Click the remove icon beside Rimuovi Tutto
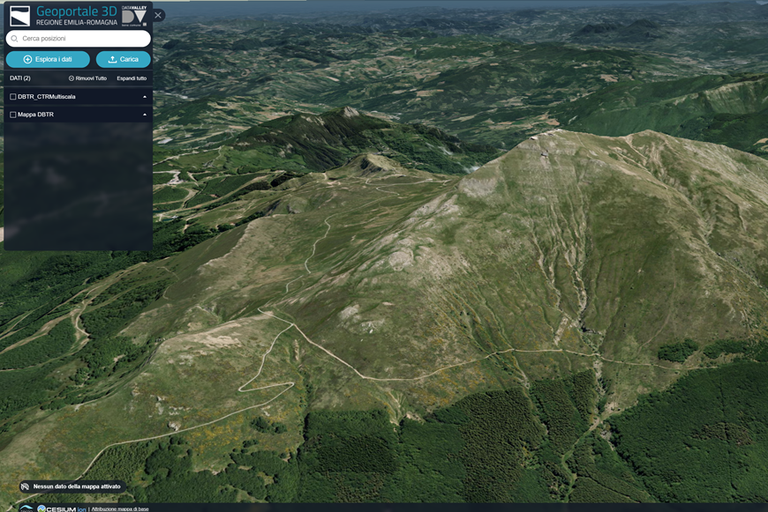Viewport: 768px width, 512px height. tap(71, 78)
